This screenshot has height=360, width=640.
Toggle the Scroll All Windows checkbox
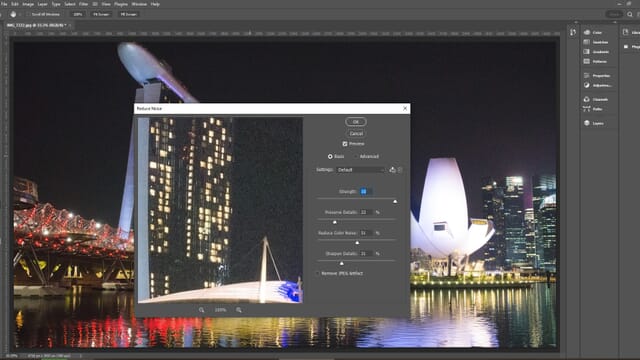(29, 14)
